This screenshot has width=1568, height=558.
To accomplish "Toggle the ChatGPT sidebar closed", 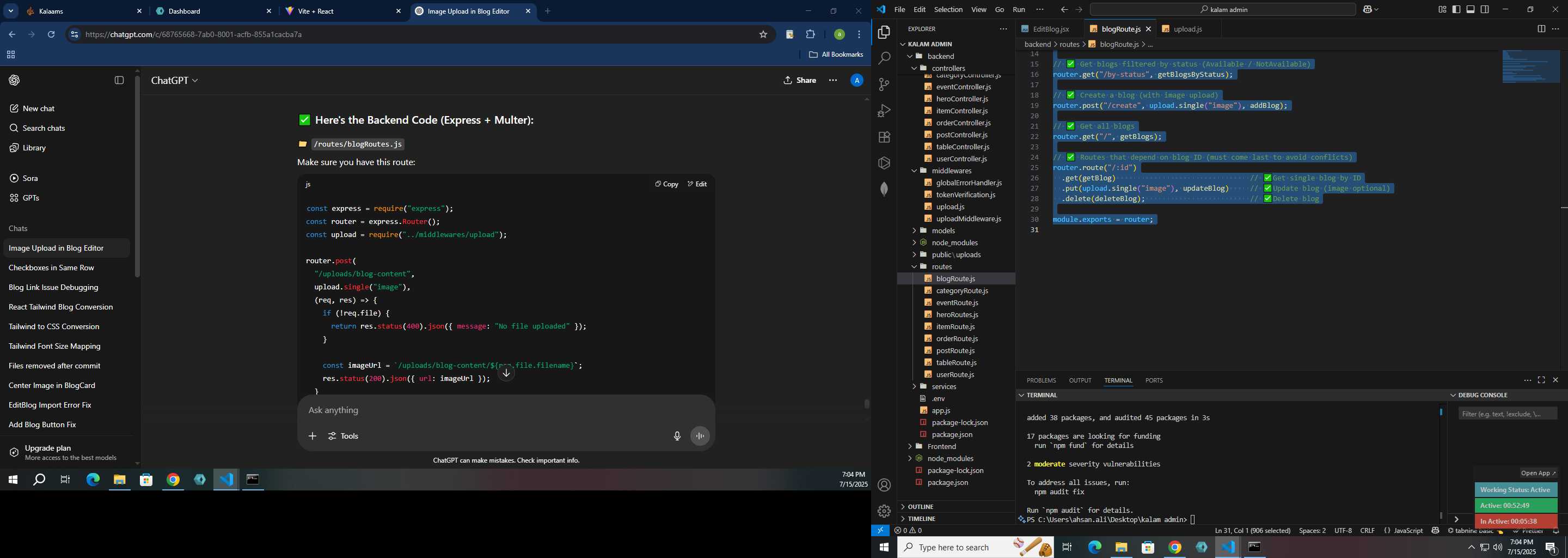I will pos(119,81).
